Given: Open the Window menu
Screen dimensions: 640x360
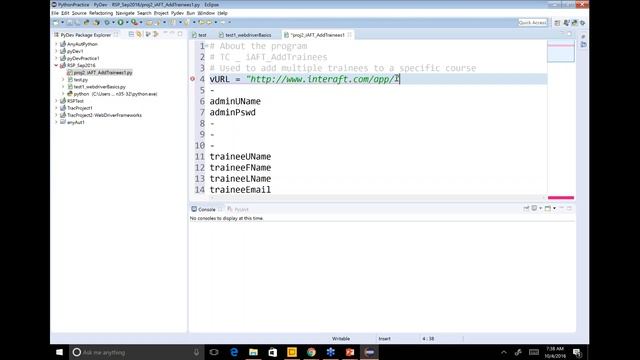Looking at the screenshot, I should 206,13.
